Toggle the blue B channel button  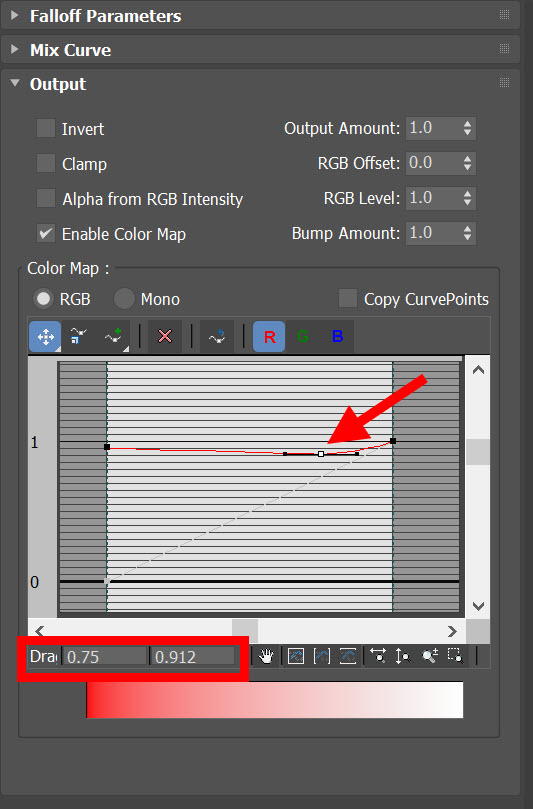[337, 336]
